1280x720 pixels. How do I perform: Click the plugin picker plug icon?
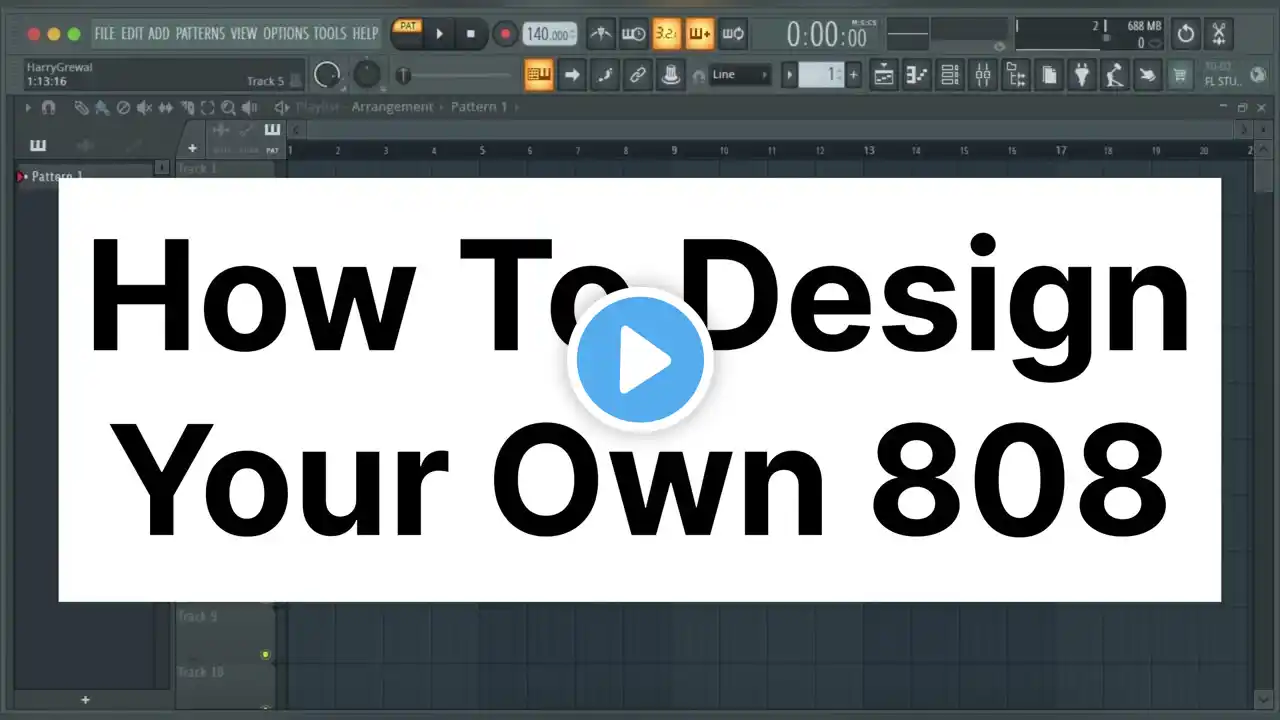pyautogui.click(x=1081, y=75)
